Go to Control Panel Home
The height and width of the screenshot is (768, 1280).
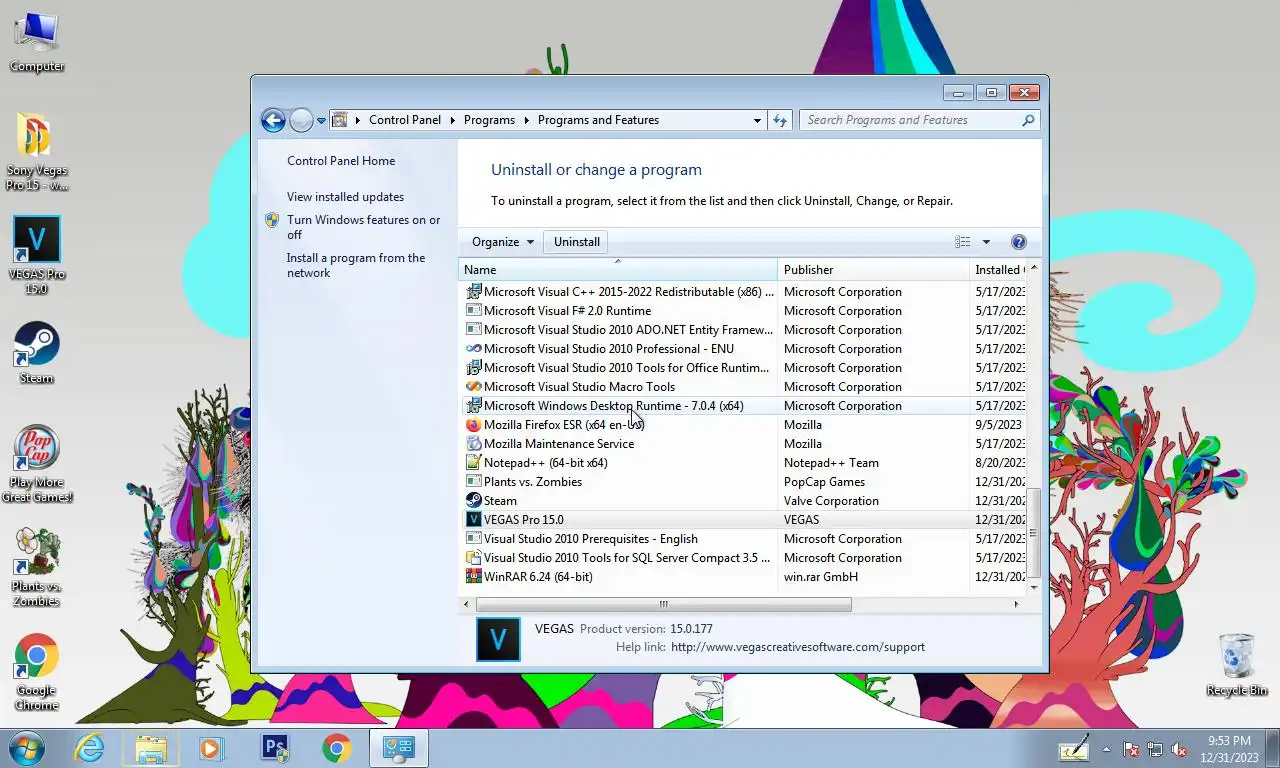click(341, 161)
